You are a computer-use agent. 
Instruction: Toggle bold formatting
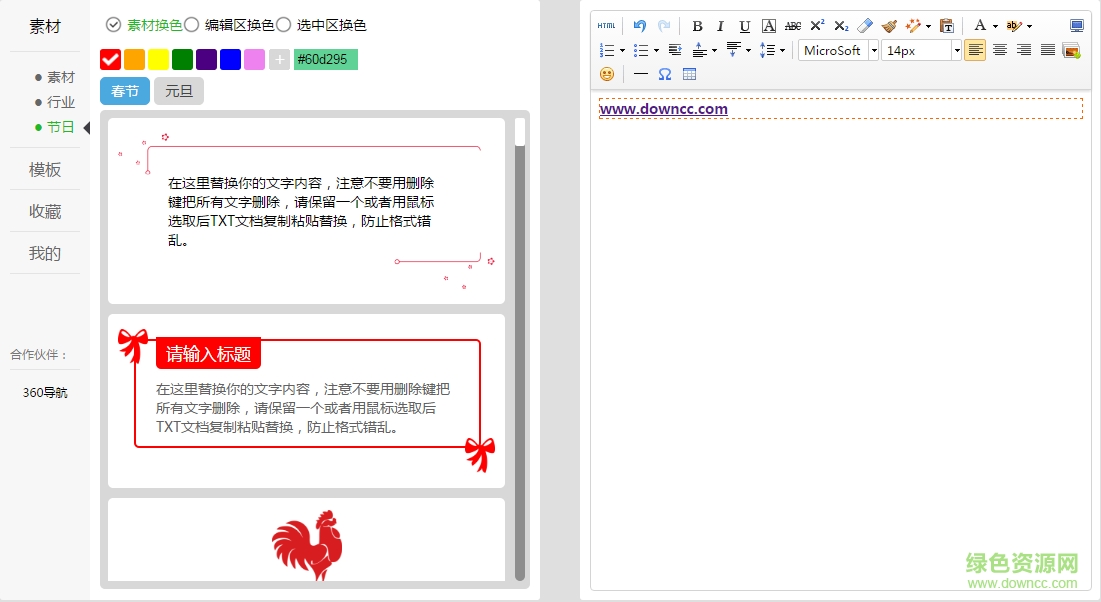[x=698, y=25]
